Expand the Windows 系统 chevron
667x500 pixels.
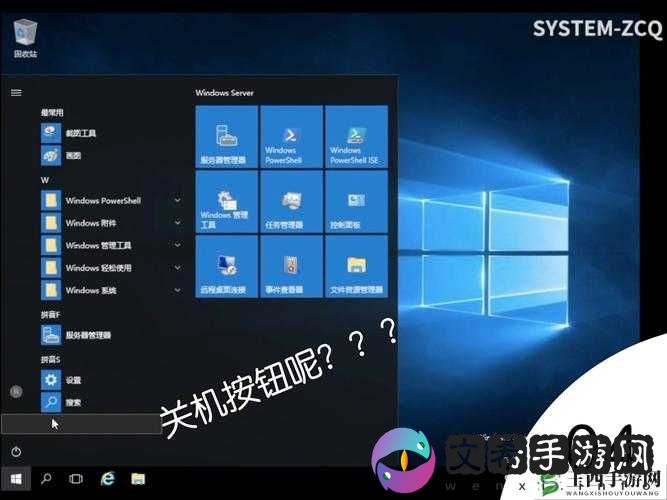coord(177,290)
